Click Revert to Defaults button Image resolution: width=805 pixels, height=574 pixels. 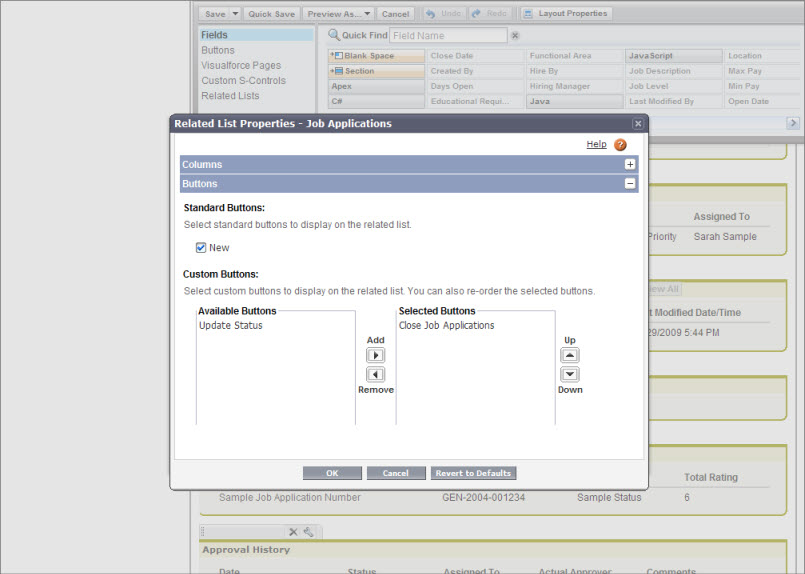pos(473,473)
